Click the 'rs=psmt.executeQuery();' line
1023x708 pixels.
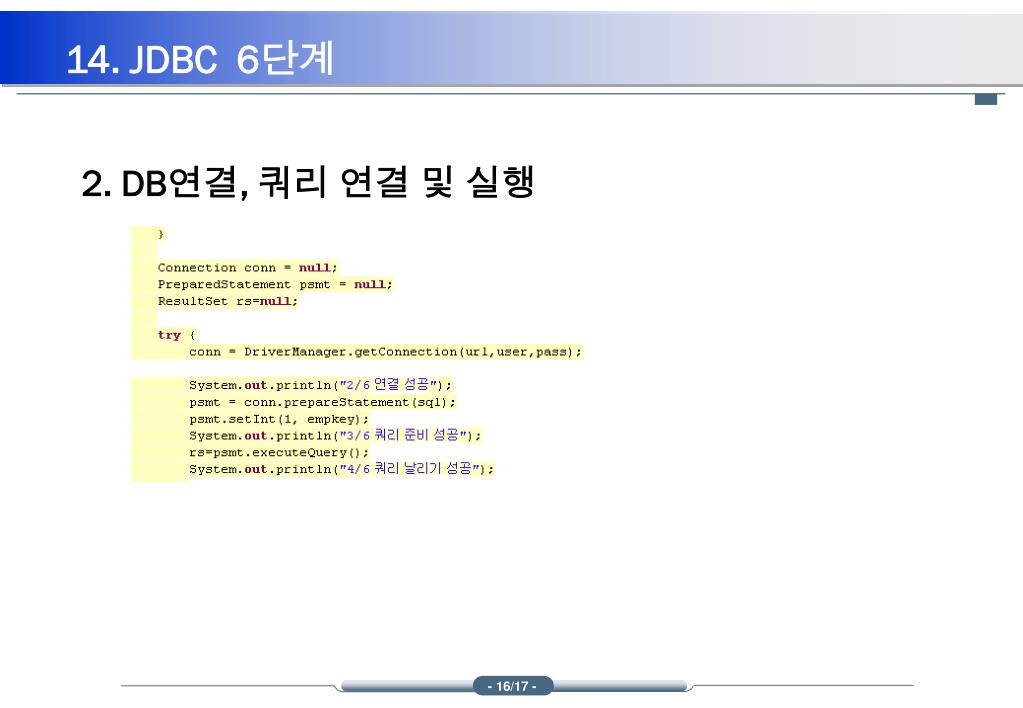[279, 452]
